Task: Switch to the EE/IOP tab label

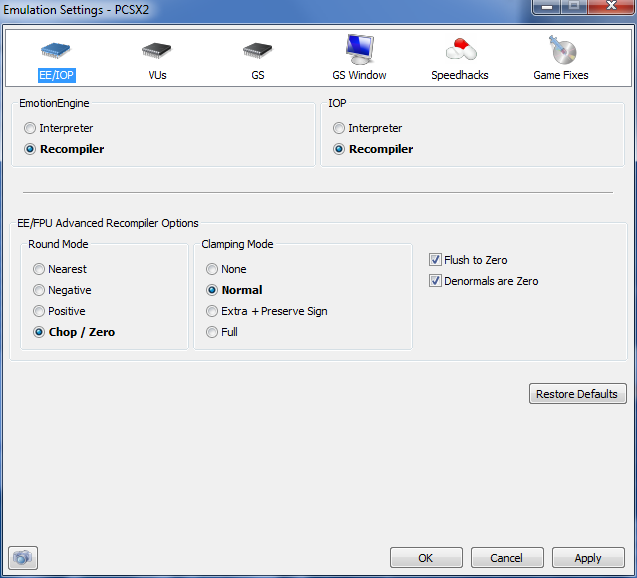Action: pos(56,75)
